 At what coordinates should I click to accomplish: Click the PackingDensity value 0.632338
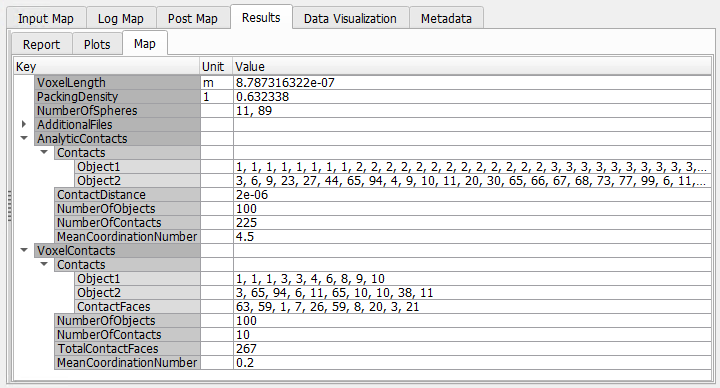pos(262,97)
